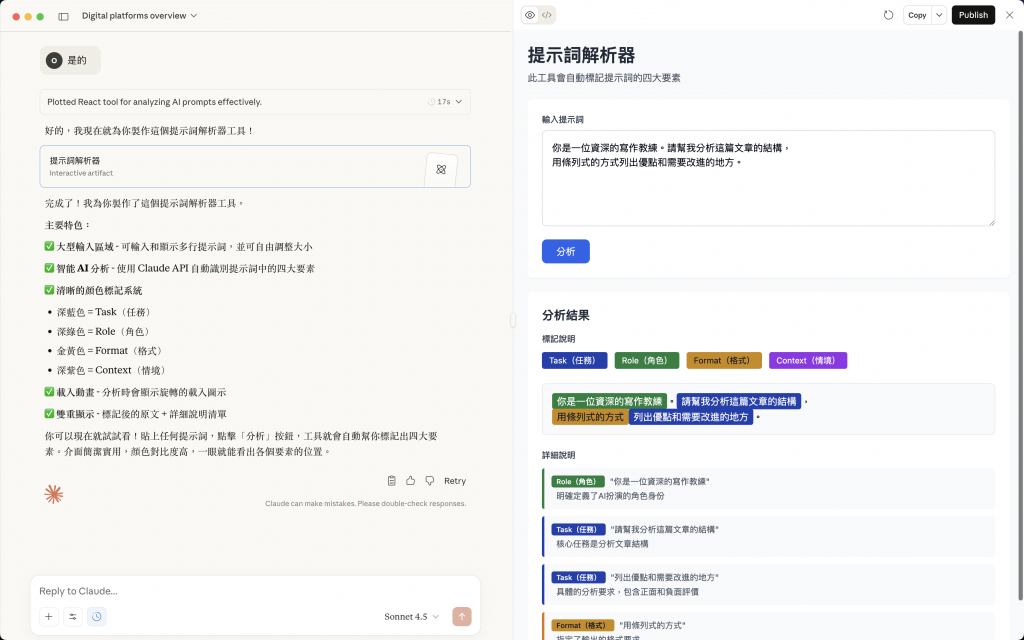
Task: Click the artifact panel scrollbar
Action: pyautogui.click(x=1020, y=315)
